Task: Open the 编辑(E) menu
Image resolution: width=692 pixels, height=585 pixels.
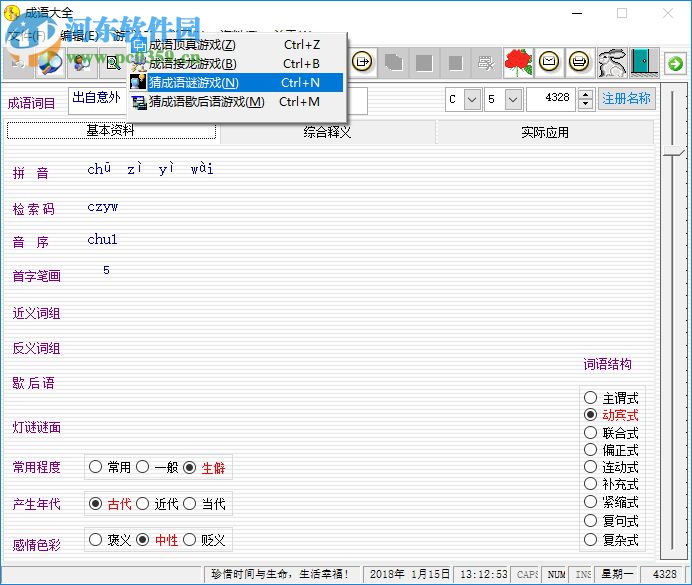Action: 79,36
